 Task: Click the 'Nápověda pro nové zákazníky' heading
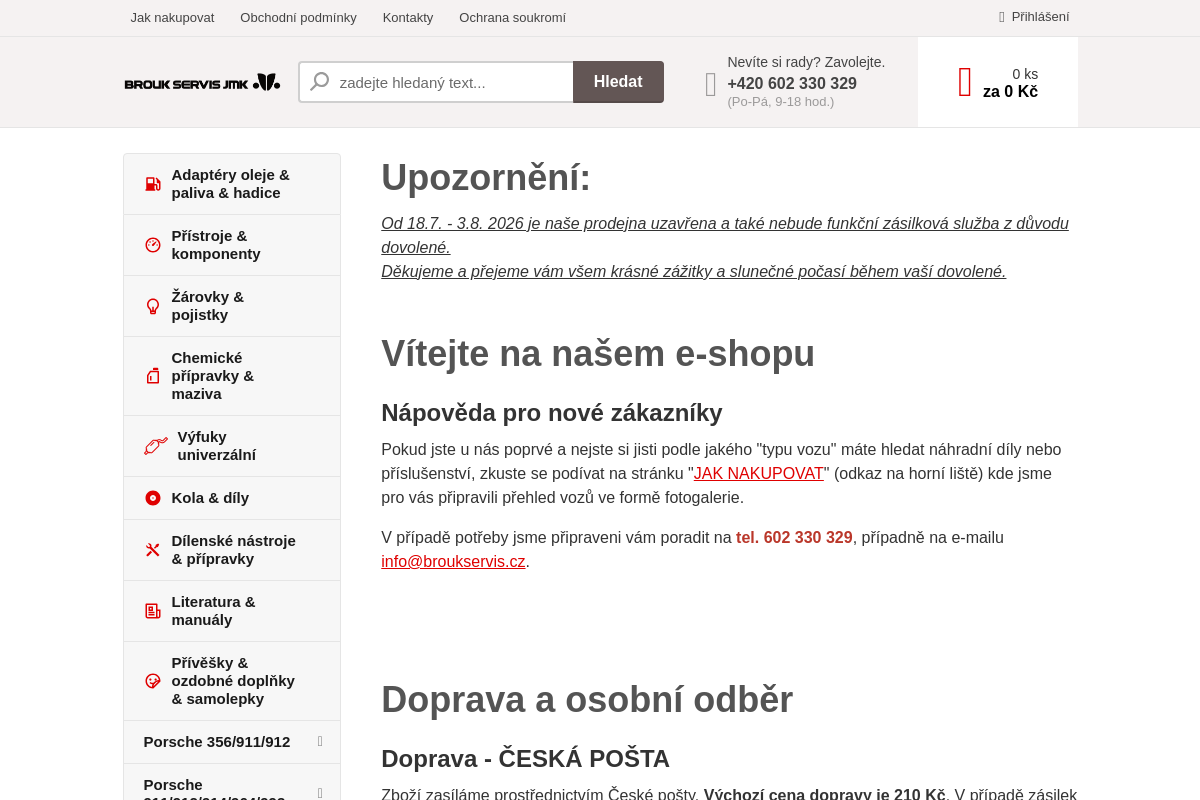tap(552, 413)
